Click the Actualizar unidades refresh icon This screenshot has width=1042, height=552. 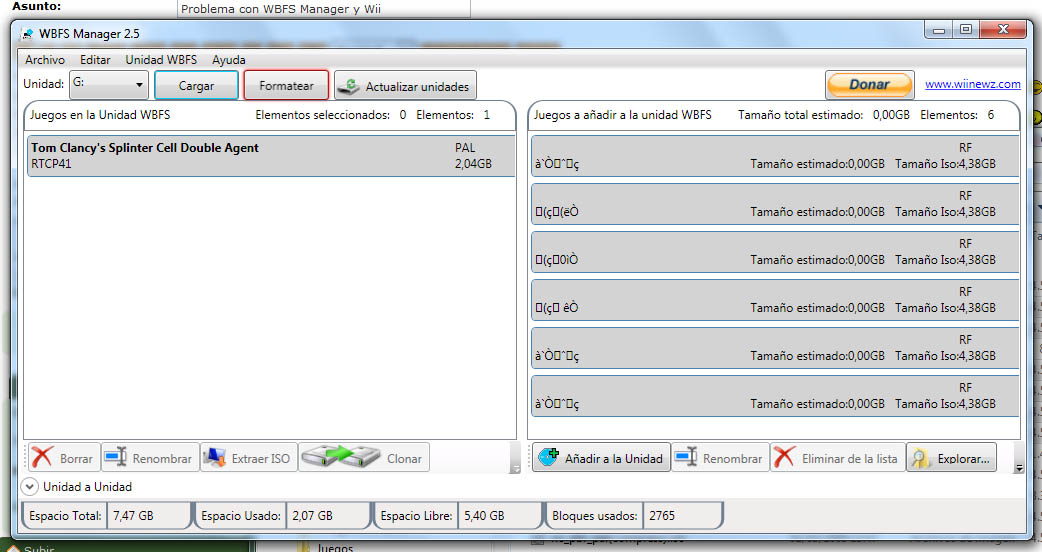tap(348, 86)
